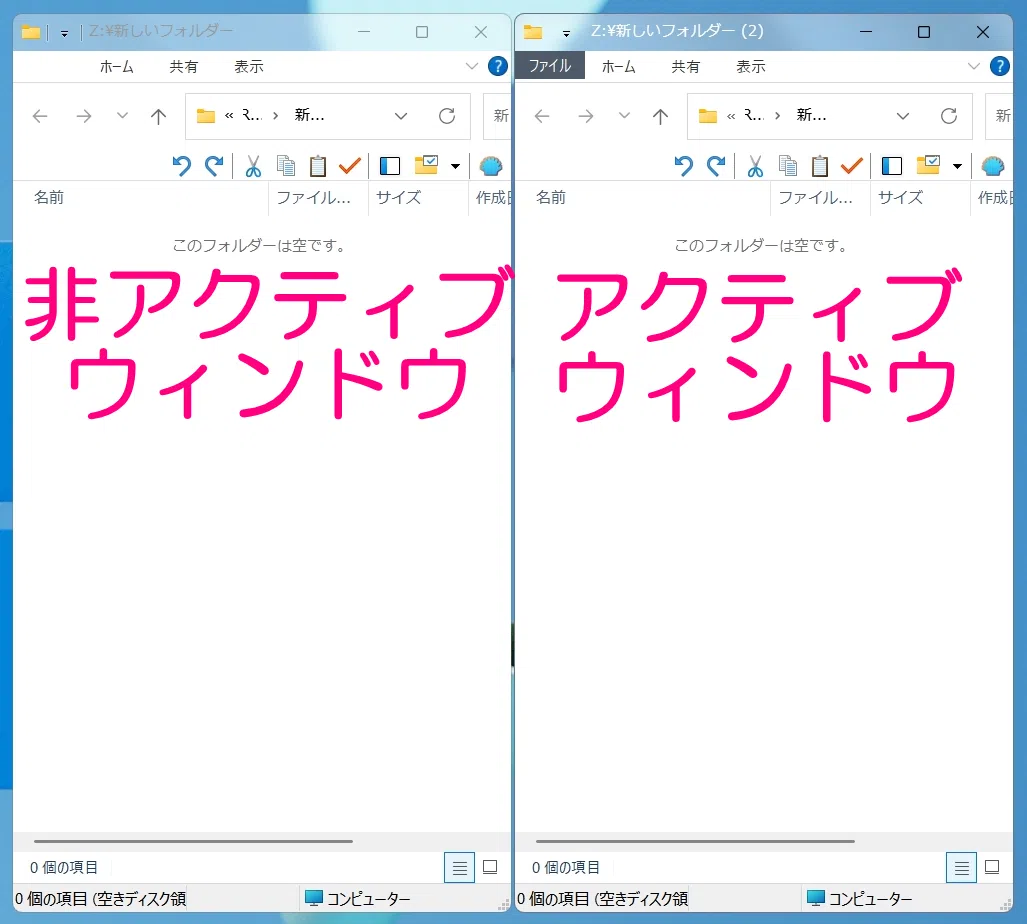Open ホーム tab in left window
The height and width of the screenshot is (924, 1027).
(x=117, y=66)
